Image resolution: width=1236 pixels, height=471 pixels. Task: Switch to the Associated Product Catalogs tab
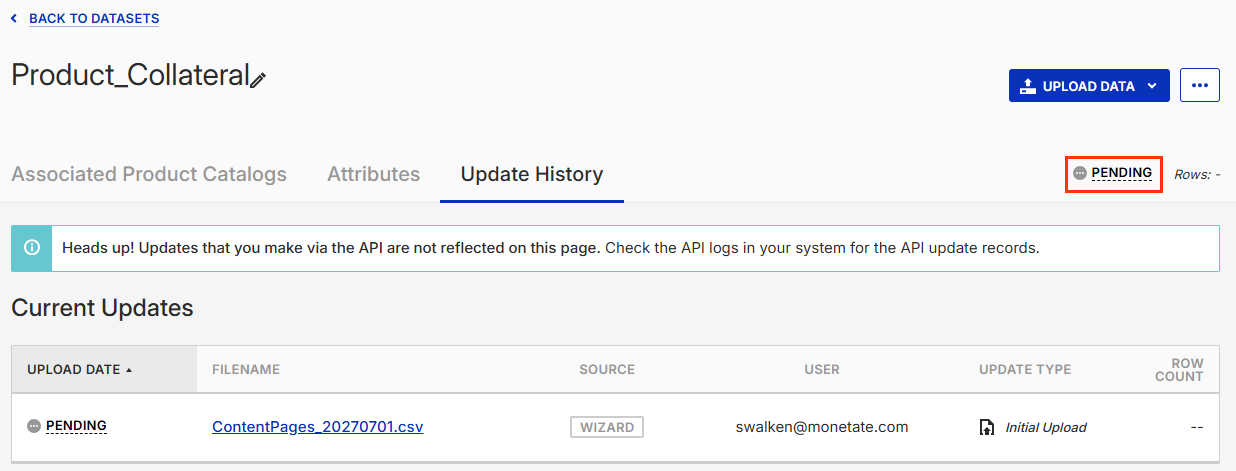(149, 174)
